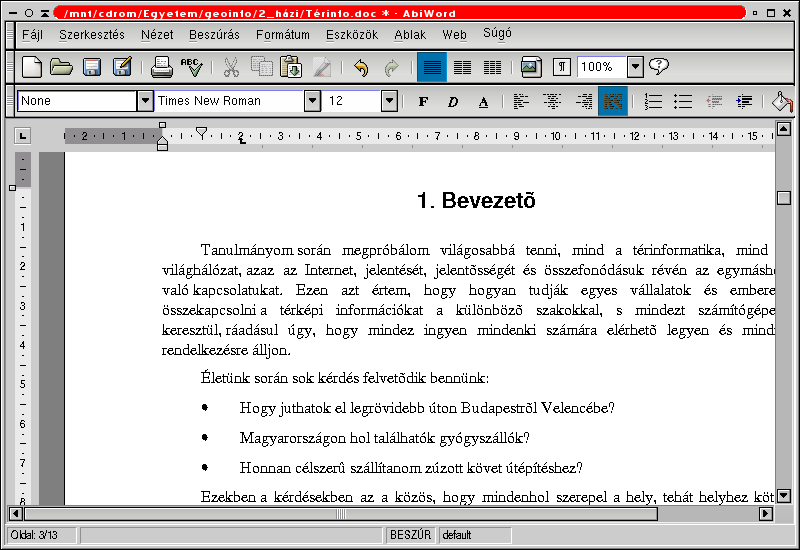Open the zoom percentage dropdown arrow
Image resolution: width=800 pixels, height=550 pixels.
[635, 67]
